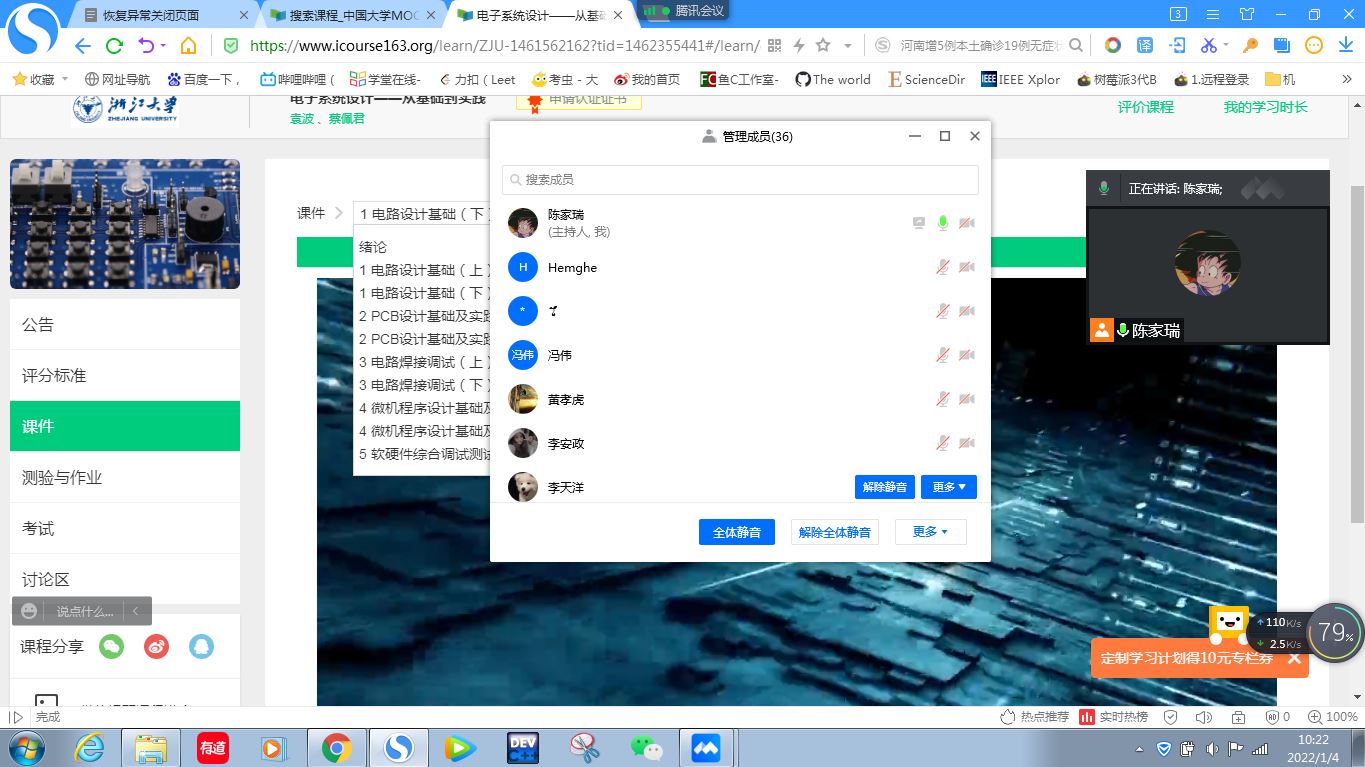Toggle 冯伟's camera icon
1365x767 pixels.
(966, 355)
